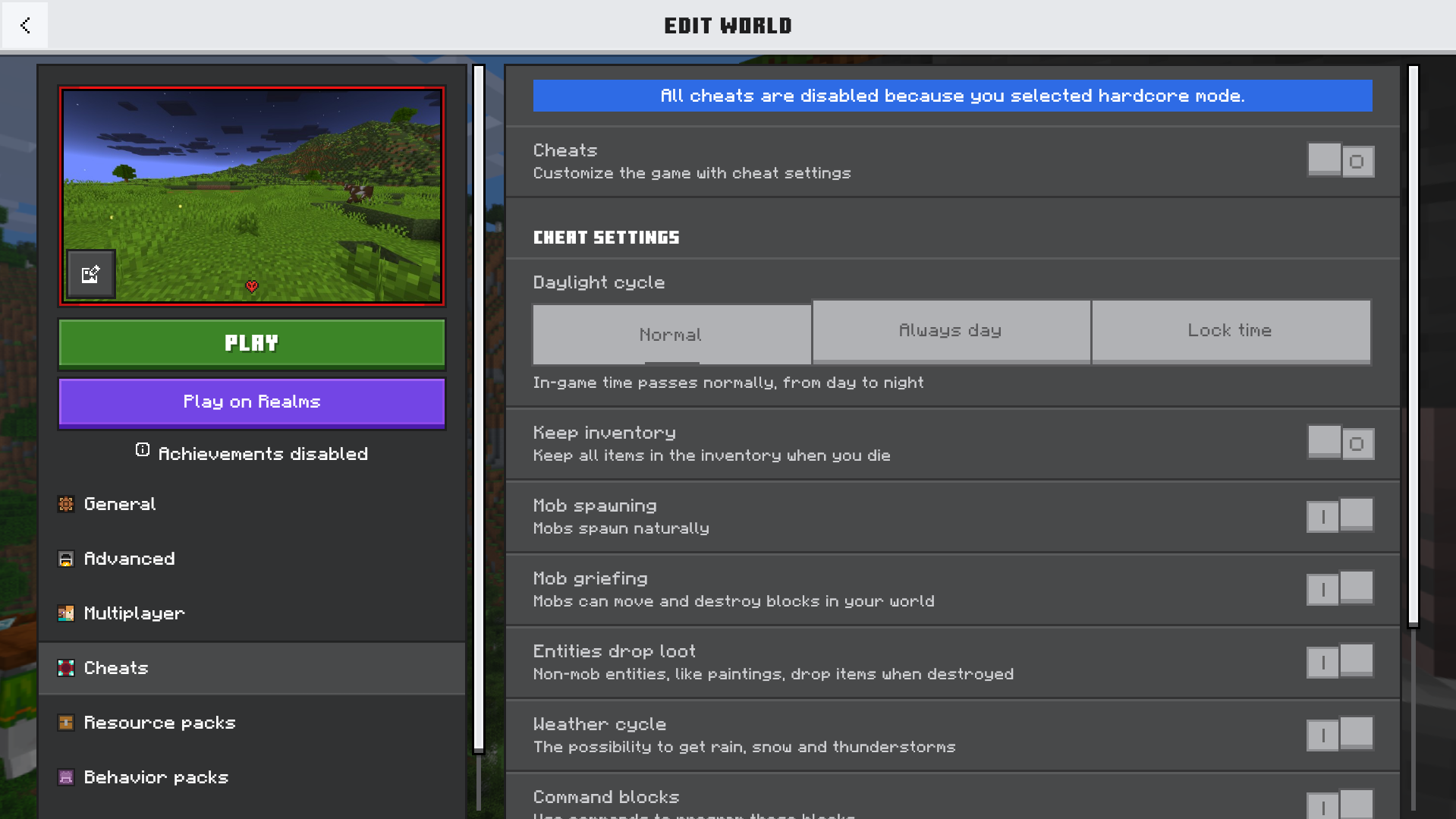Click the Daylight cycle label
The image size is (1456, 819).
[x=599, y=282]
